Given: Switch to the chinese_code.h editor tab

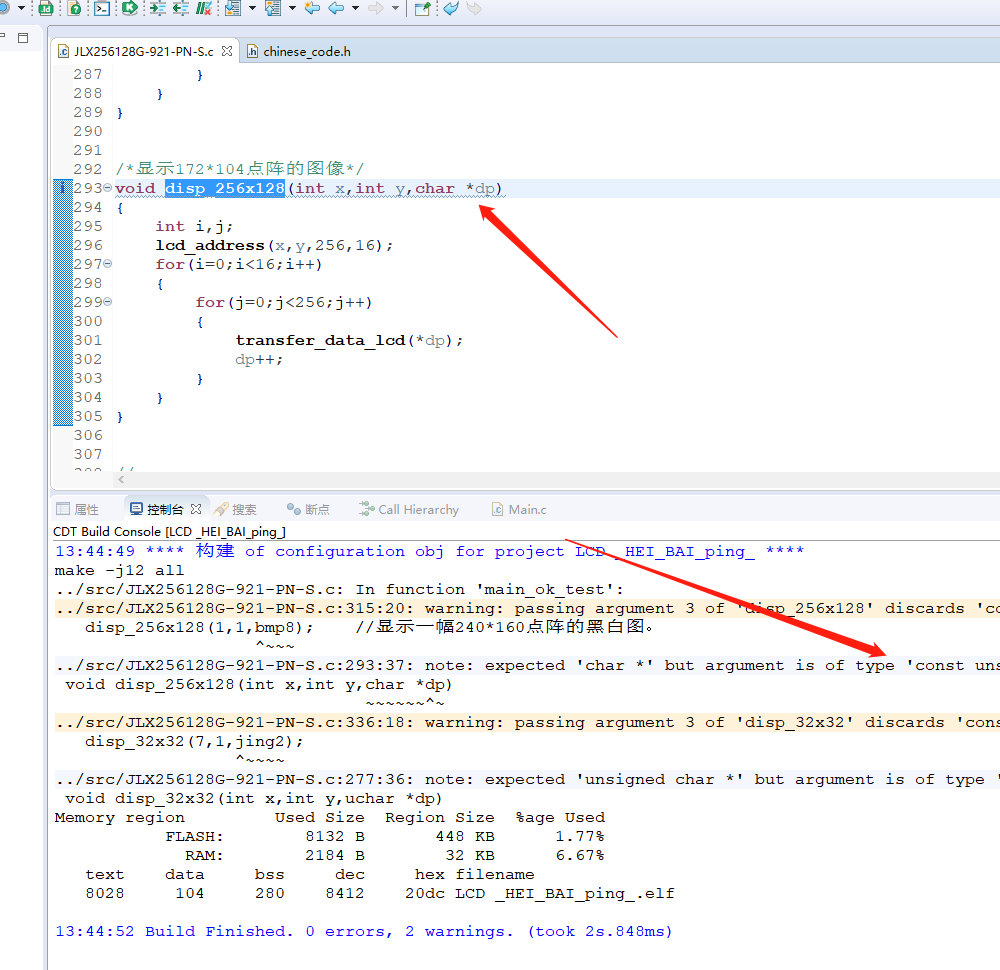Looking at the screenshot, I should tap(306, 51).
